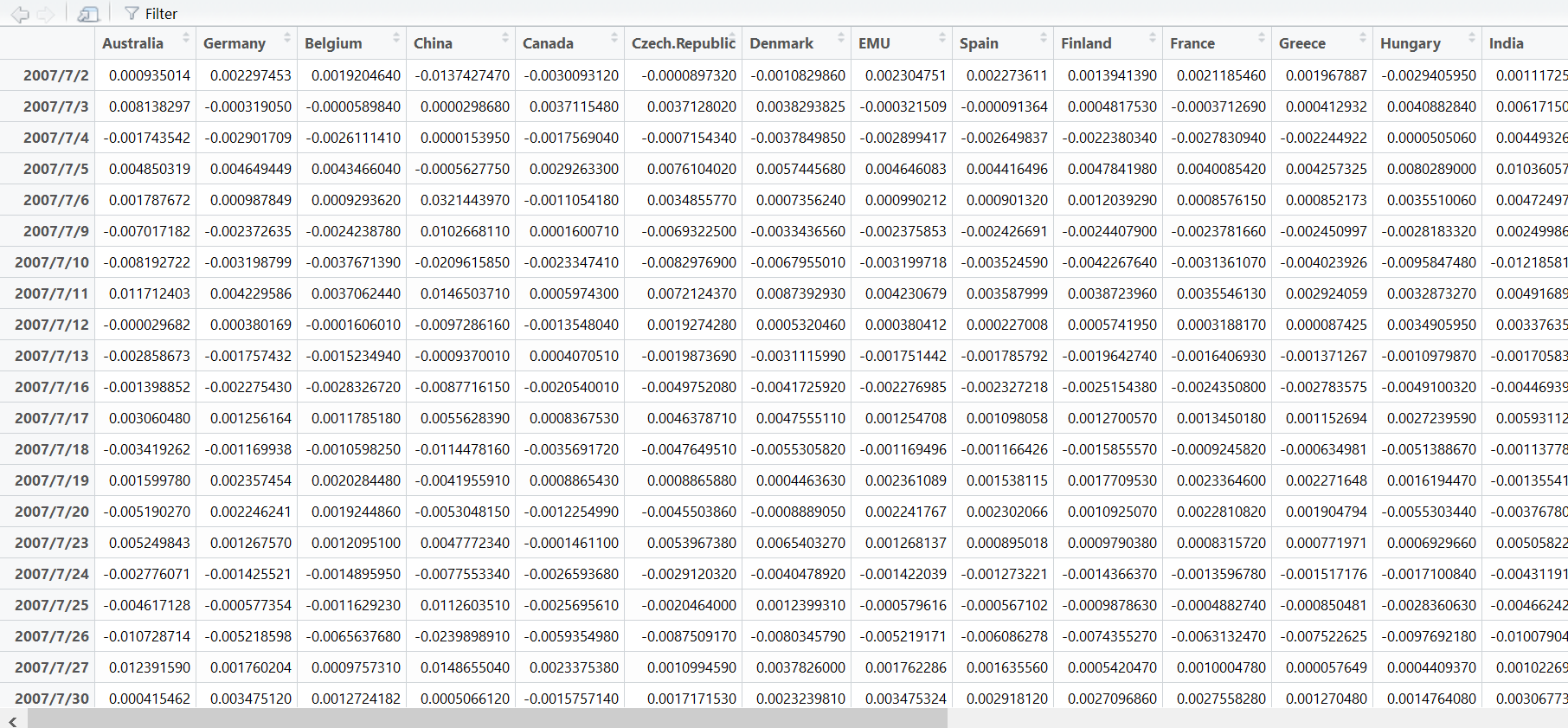Sort by Denmark column arrows

[840, 39]
